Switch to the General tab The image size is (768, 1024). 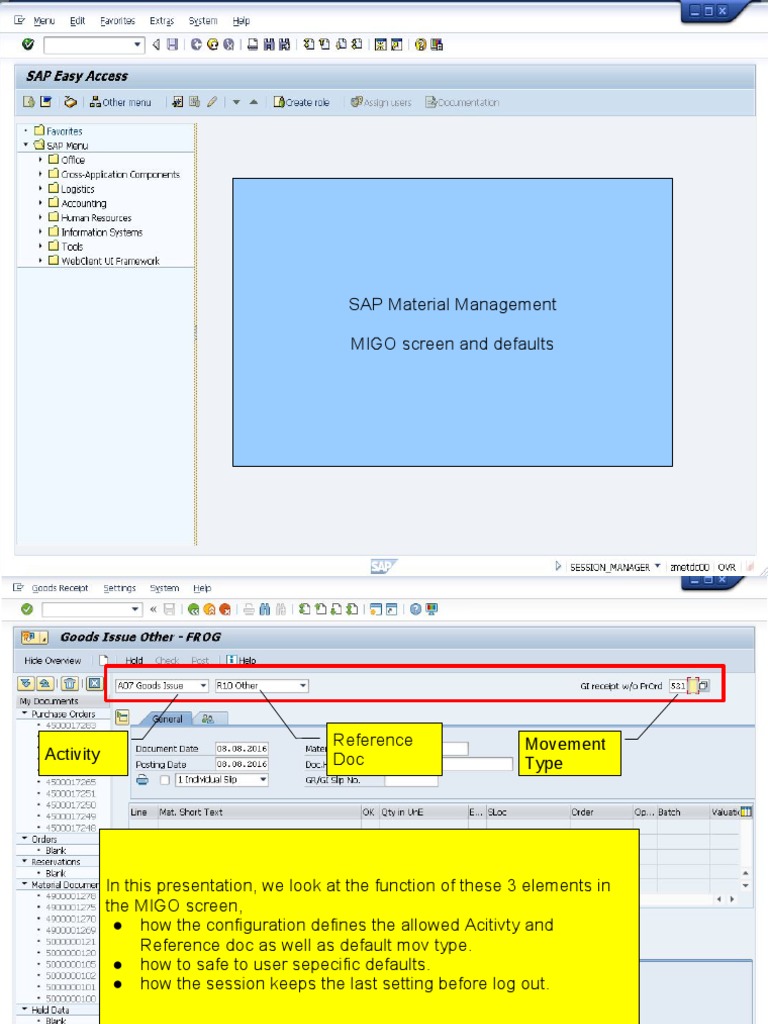[x=167, y=718]
